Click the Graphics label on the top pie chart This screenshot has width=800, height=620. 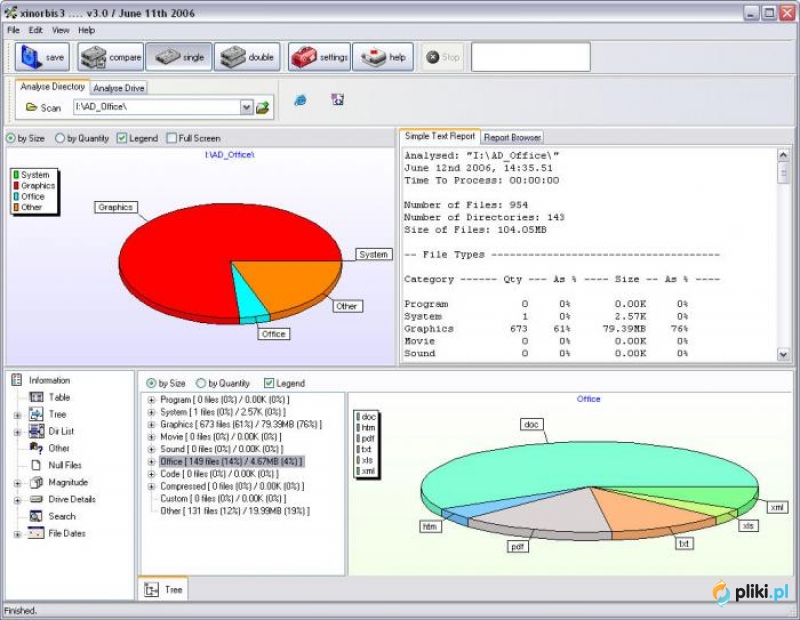pos(116,207)
